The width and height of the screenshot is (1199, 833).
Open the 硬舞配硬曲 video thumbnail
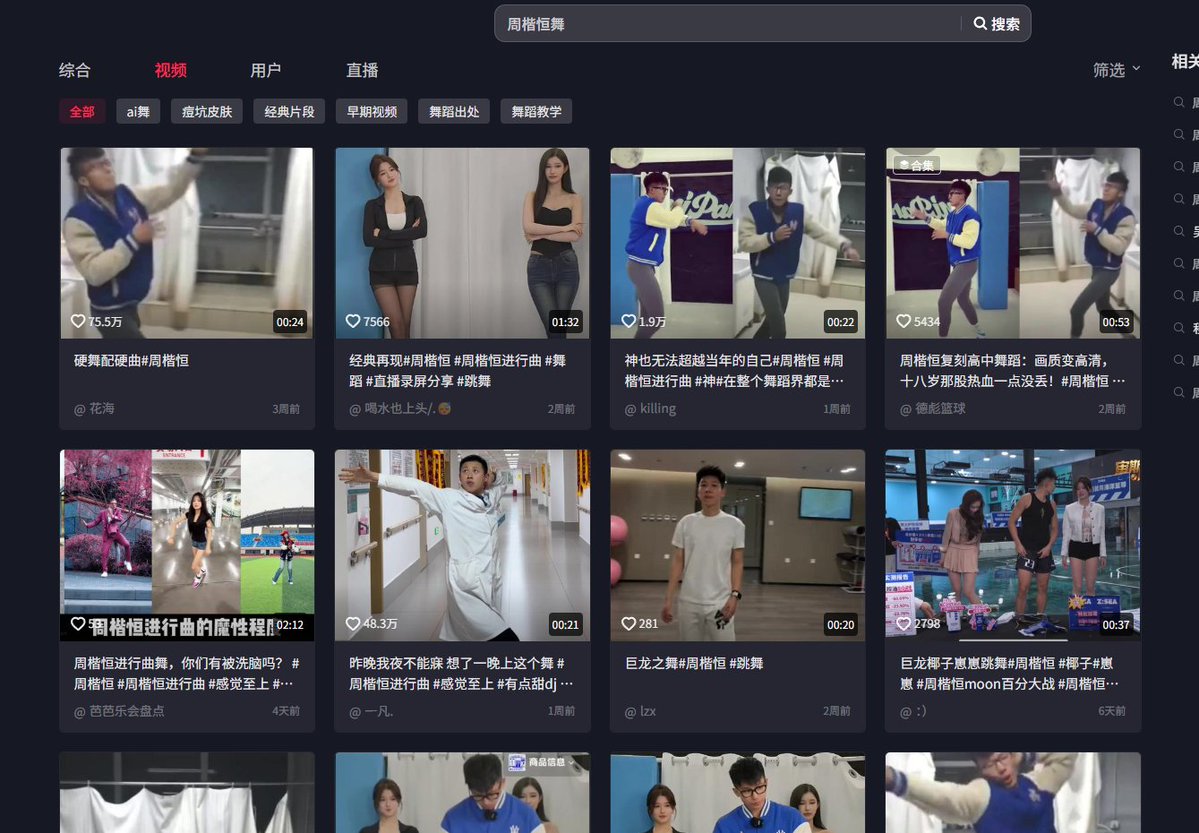pyautogui.click(x=187, y=243)
